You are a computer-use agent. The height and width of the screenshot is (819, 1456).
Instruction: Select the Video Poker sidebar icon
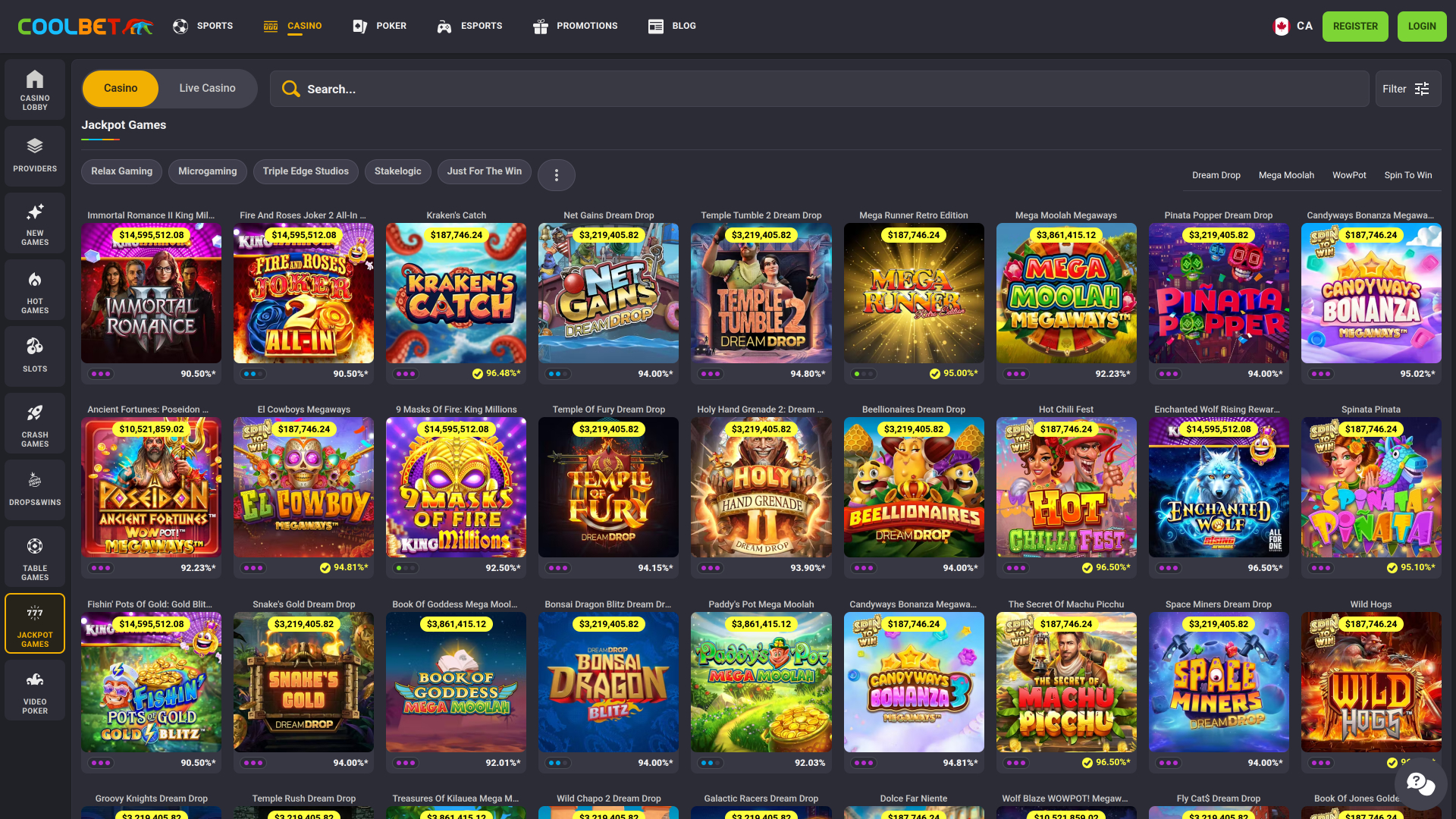34,690
